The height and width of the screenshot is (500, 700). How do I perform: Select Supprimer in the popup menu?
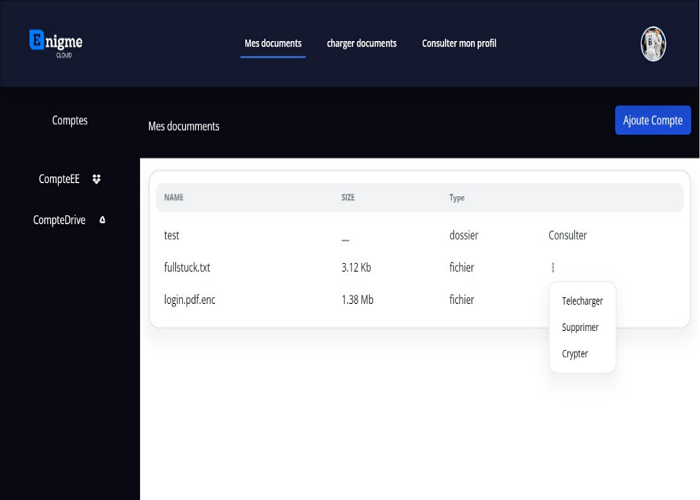(580, 327)
